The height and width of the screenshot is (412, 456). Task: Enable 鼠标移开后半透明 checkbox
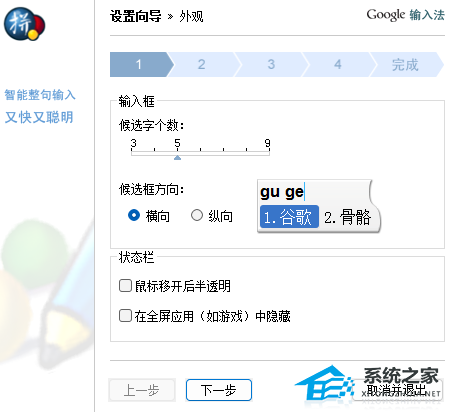[125, 286]
